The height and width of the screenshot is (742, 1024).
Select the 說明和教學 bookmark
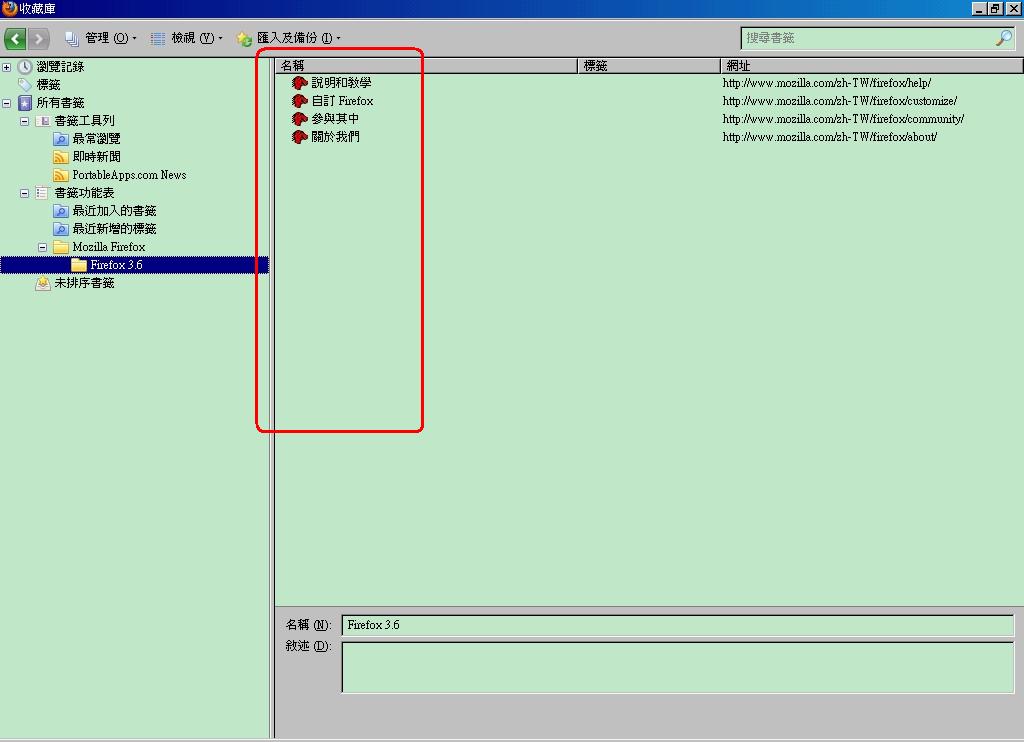point(341,83)
